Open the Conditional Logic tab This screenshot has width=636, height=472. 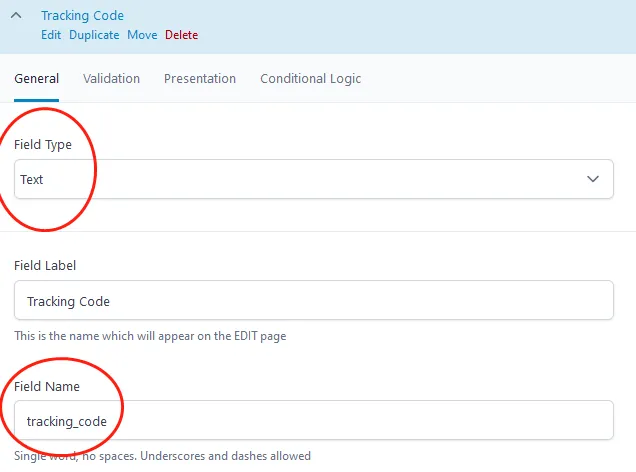point(310,79)
